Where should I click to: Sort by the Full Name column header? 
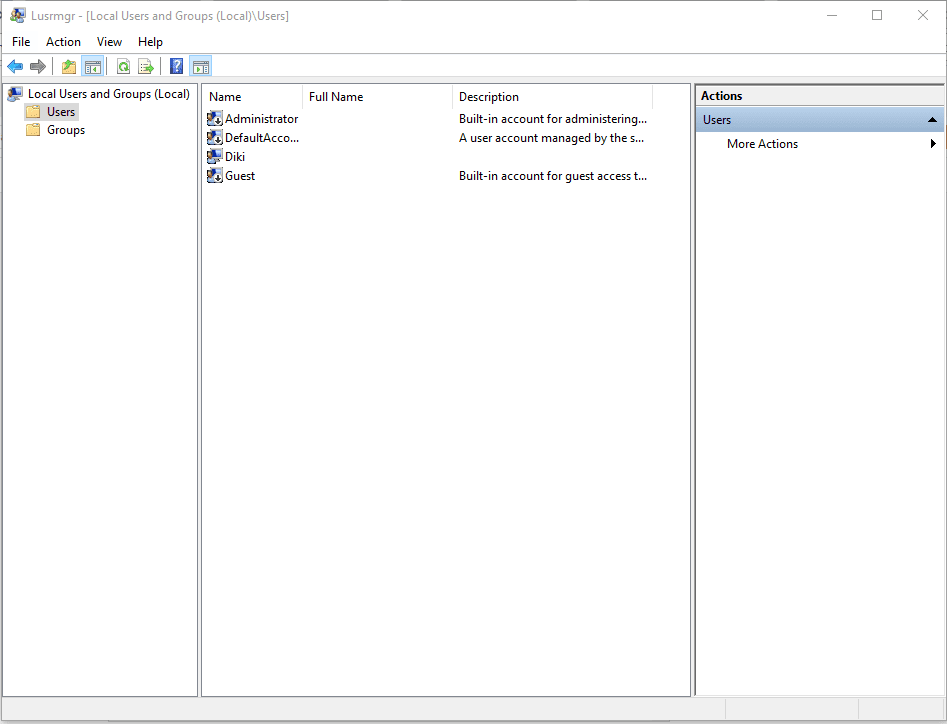pos(377,97)
